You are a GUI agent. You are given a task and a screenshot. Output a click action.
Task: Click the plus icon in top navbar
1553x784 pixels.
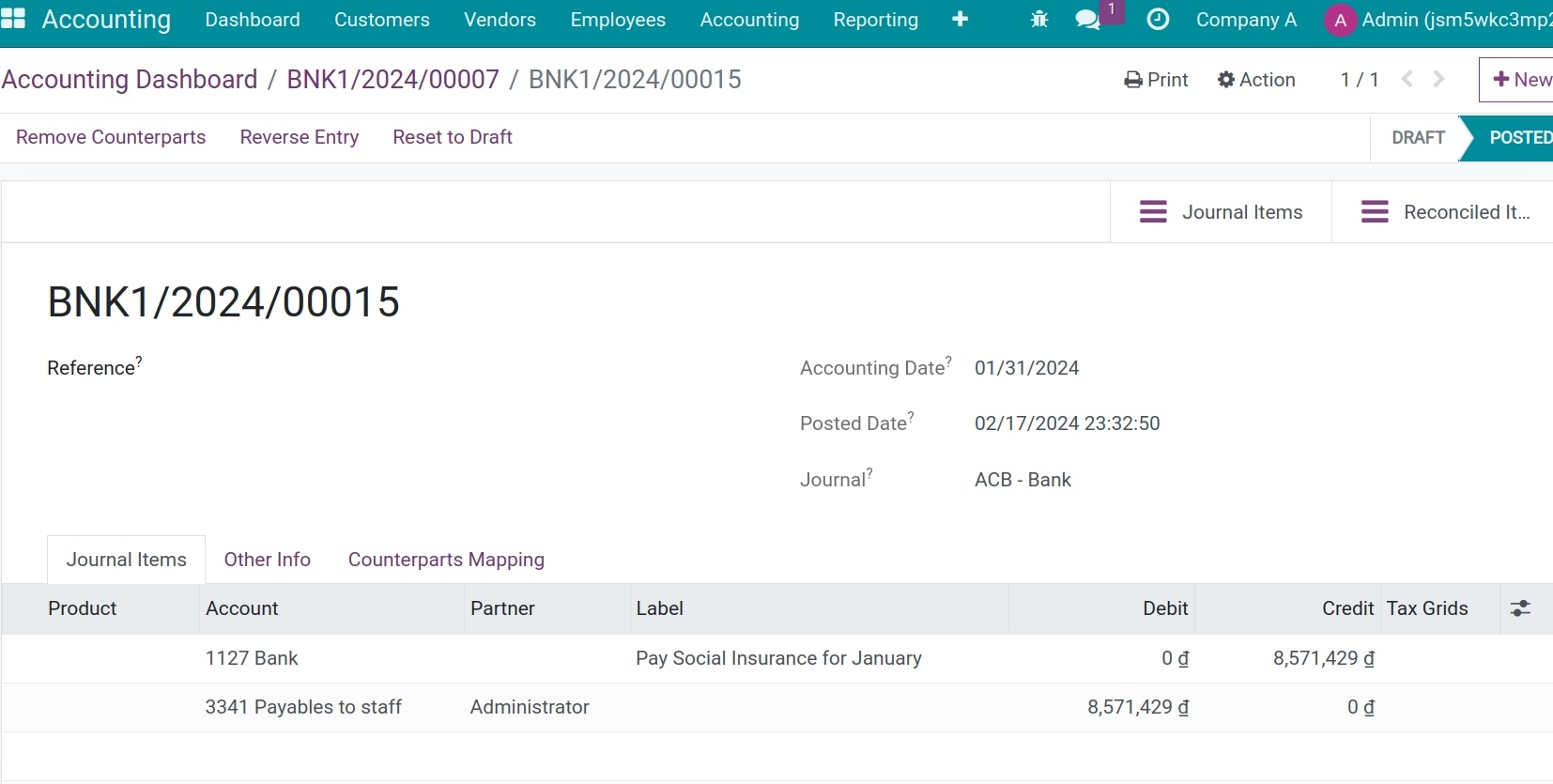[960, 20]
